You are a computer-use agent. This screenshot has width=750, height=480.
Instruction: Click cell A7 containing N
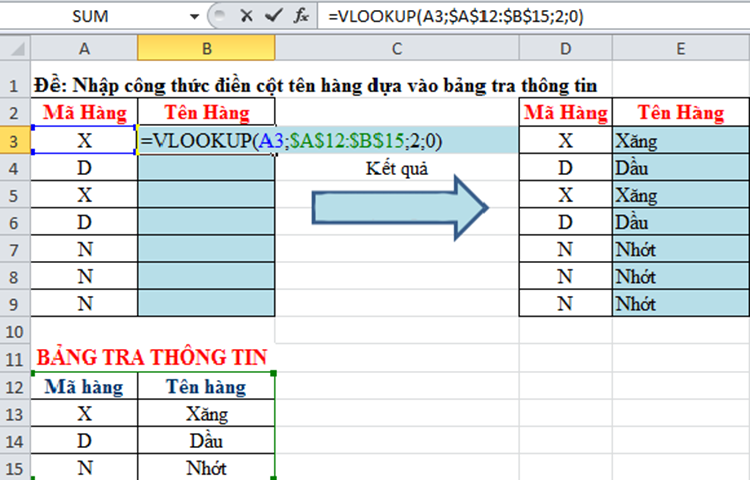(85, 250)
